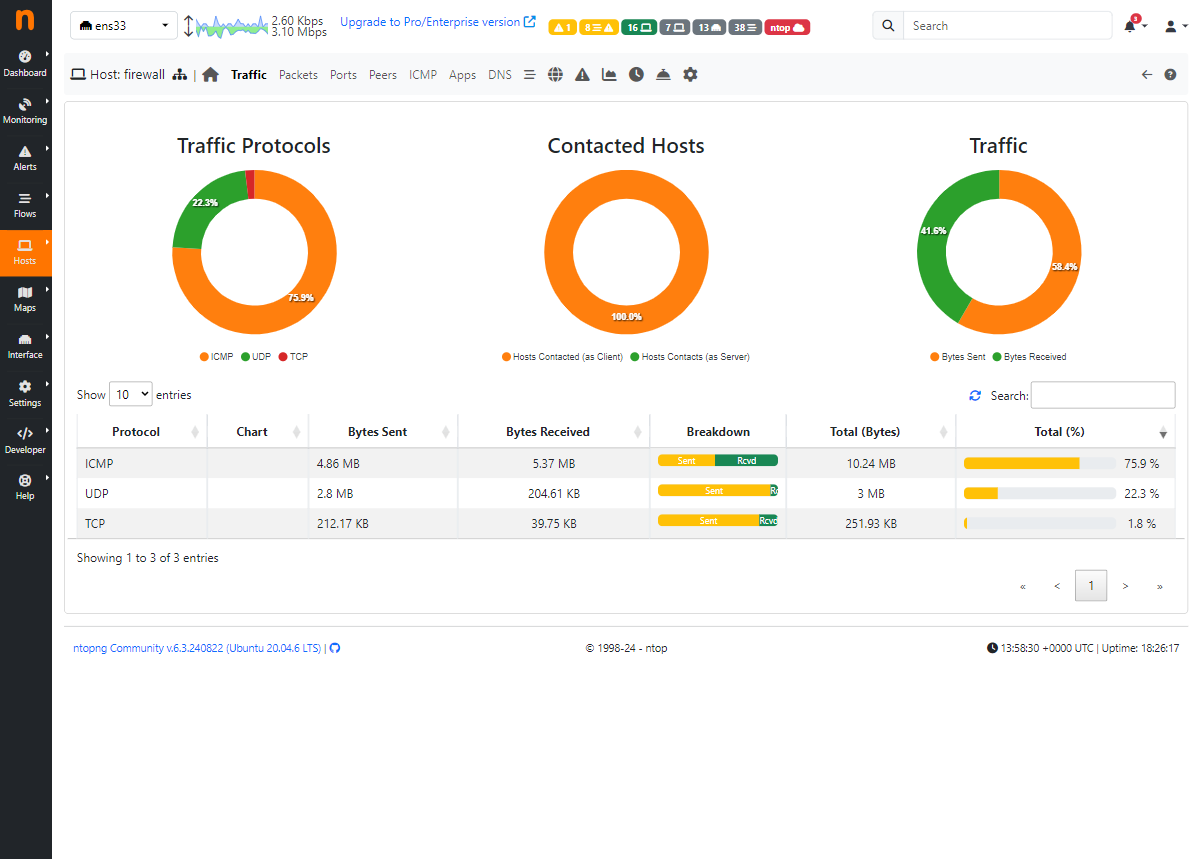Open ntopng Community version link
1203x859 pixels.
[x=197, y=648]
